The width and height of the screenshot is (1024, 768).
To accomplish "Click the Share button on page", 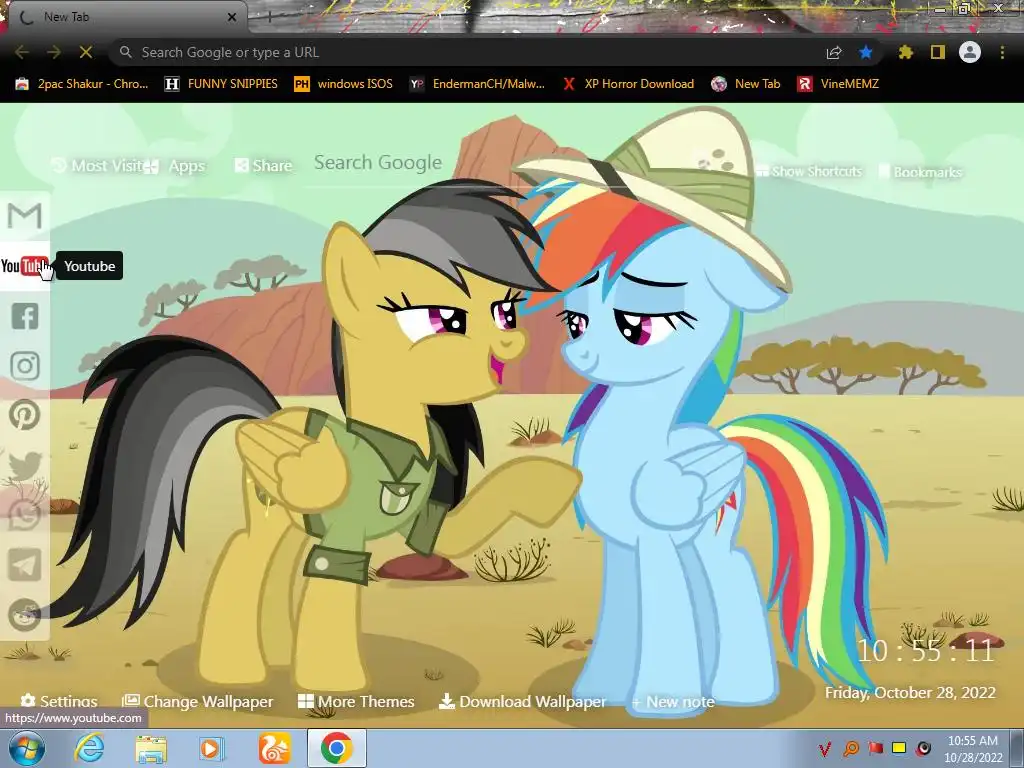I will tap(263, 166).
